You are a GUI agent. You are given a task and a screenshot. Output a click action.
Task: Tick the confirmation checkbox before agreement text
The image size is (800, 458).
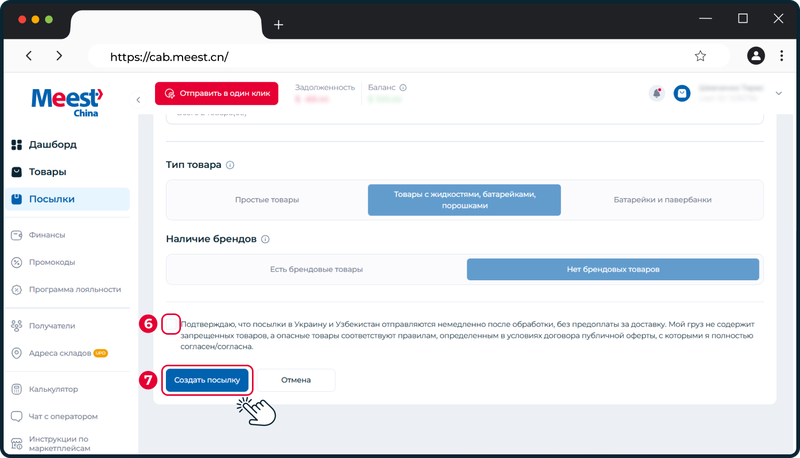click(x=171, y=324)
